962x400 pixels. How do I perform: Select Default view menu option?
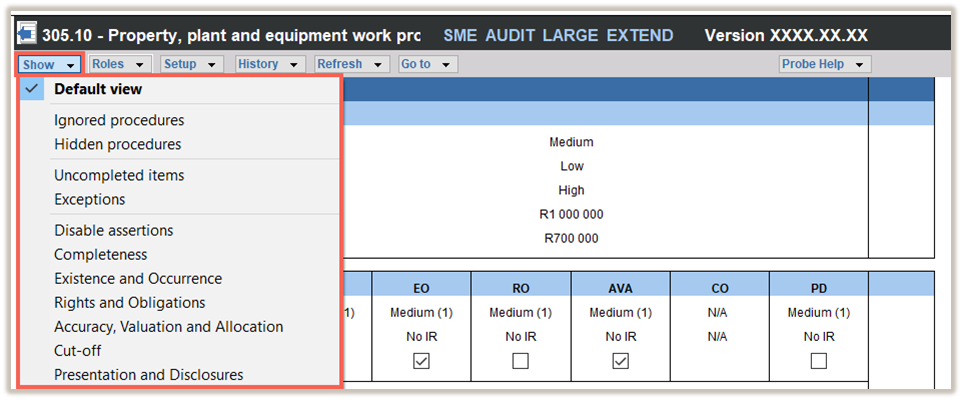98,89
